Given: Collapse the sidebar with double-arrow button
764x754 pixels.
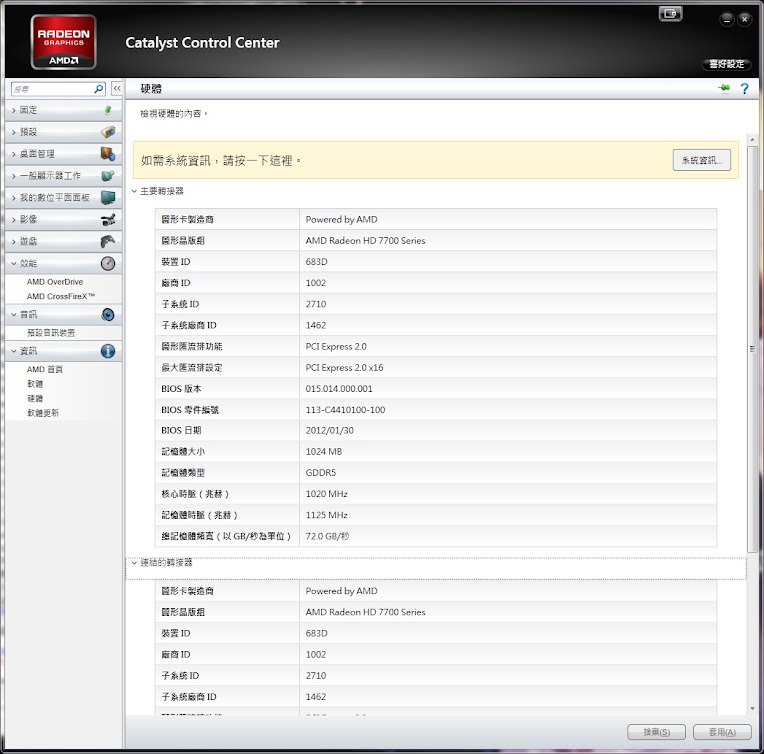Looking at the screenshot, I should 116,88.
